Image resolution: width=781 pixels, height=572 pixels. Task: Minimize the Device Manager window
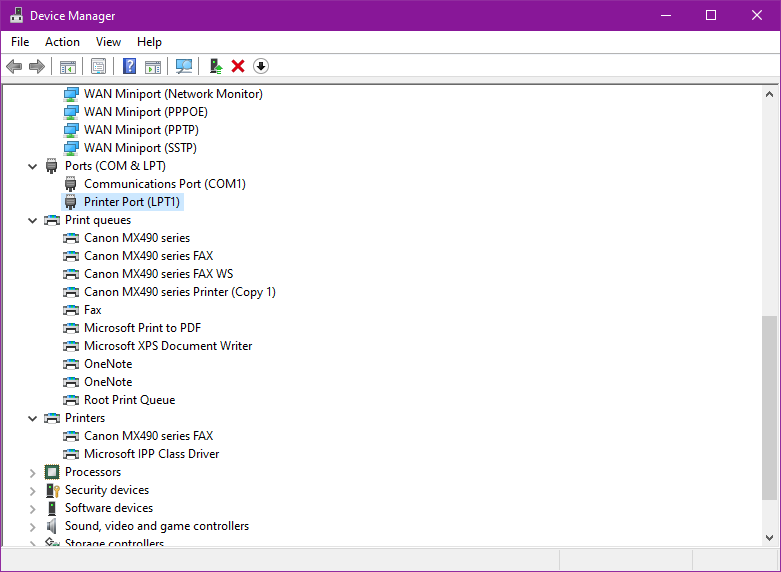click(x=666, y=15)
